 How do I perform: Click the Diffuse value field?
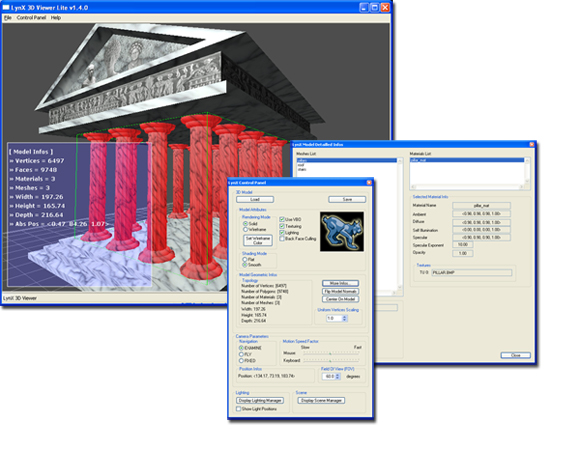[482, 222]
